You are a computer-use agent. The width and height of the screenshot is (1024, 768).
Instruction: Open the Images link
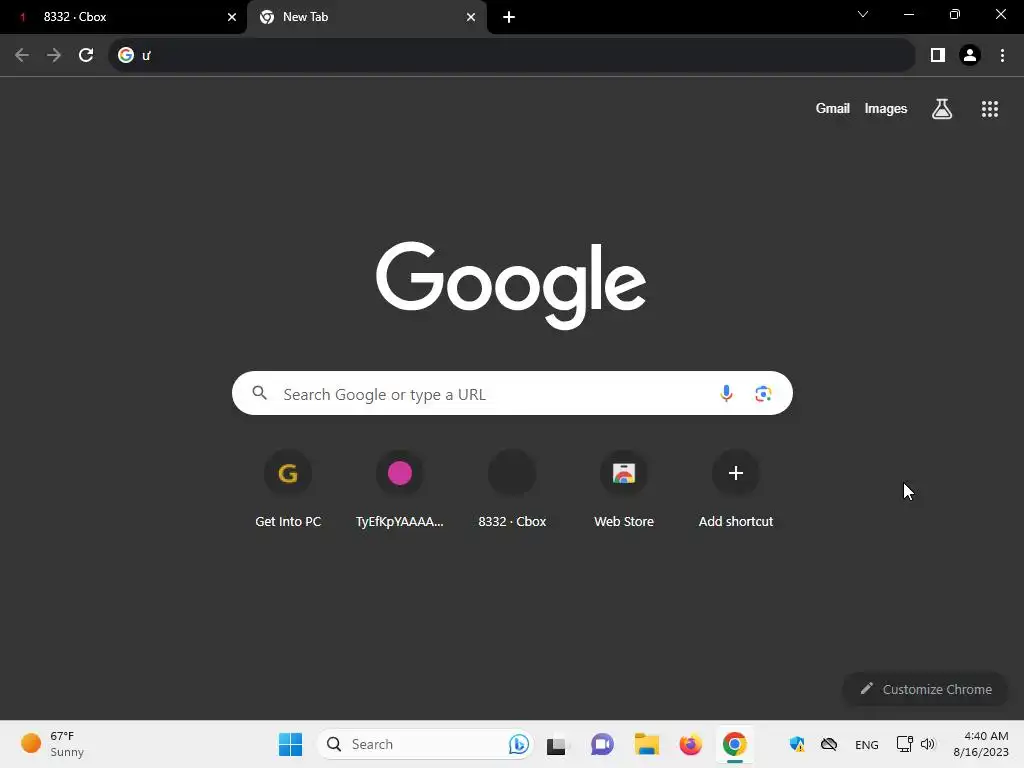click(886, 108)
